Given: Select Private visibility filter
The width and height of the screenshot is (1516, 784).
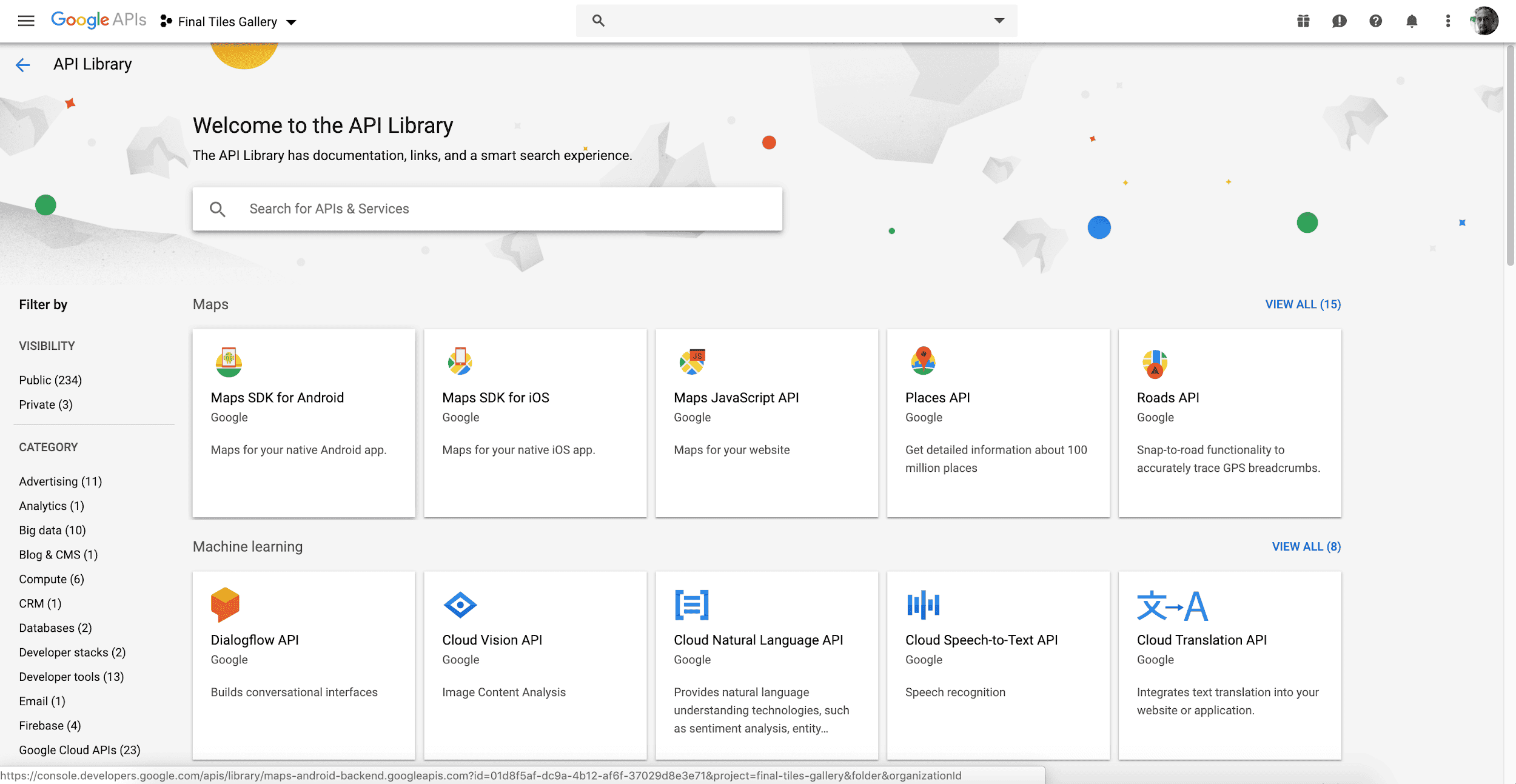Looking at the screenshot, I should 45,404.
